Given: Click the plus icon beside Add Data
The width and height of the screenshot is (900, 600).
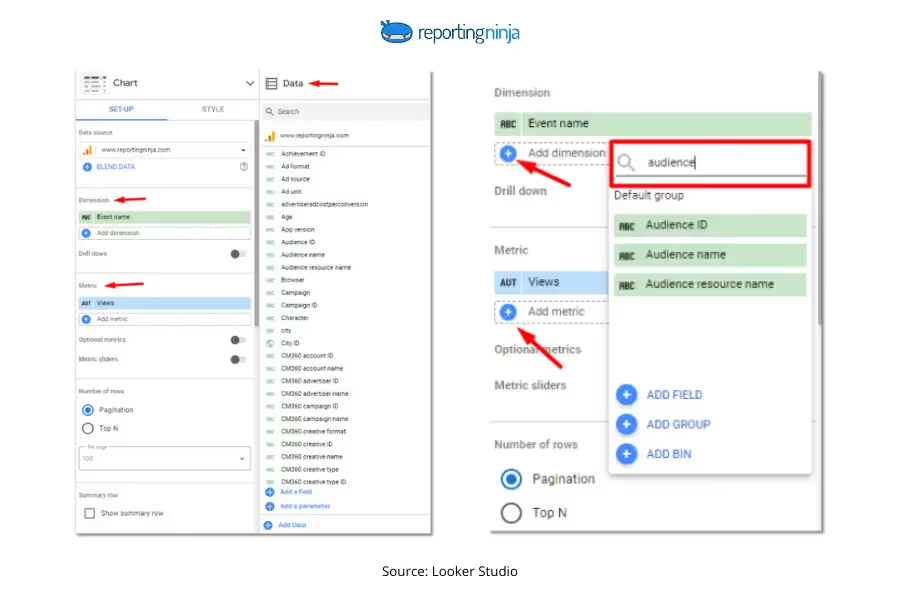Looking at the screenshot, I should [x=268, y=525].
